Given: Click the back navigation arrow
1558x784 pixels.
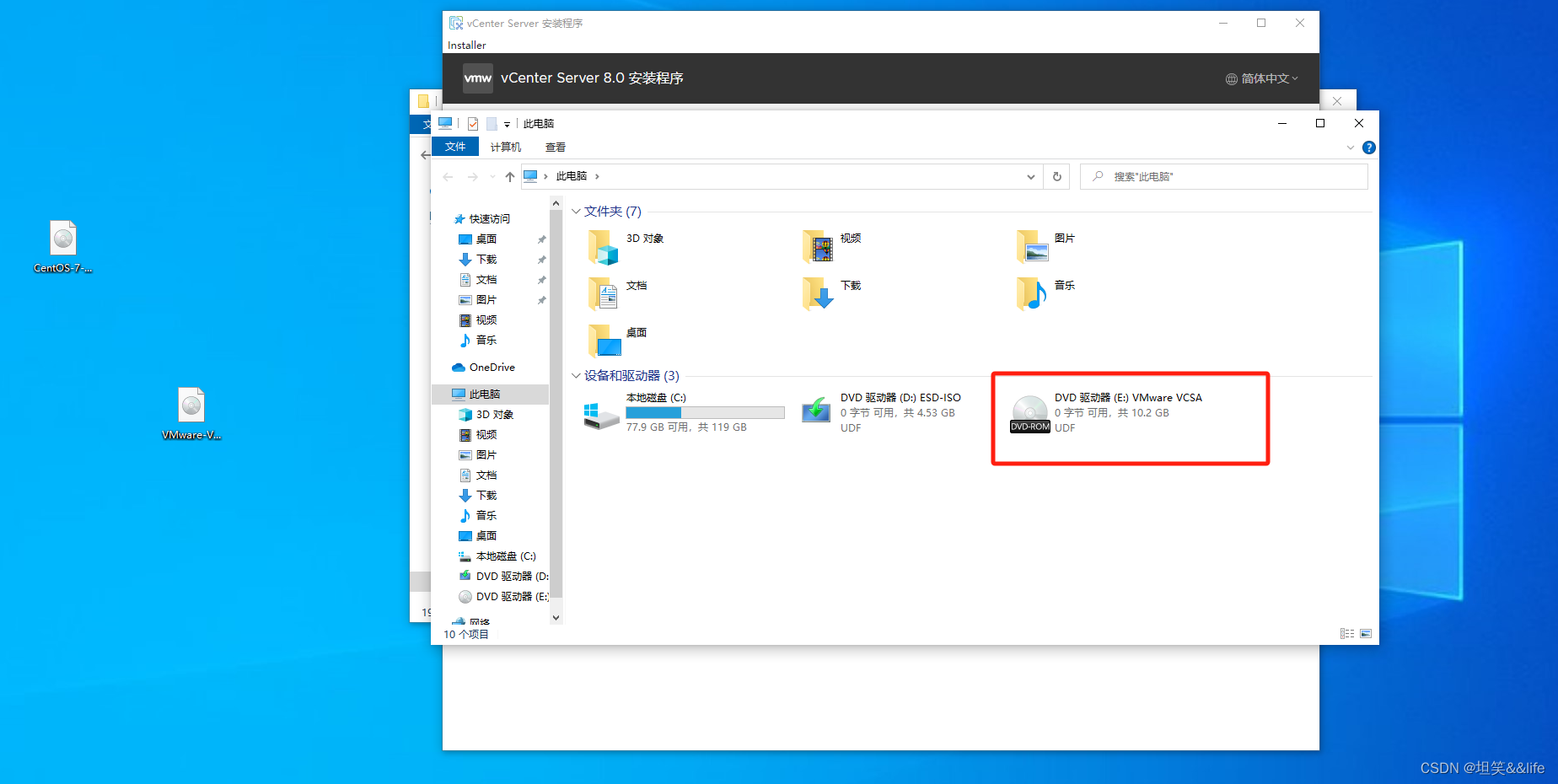Looking at the screenshot, I should 448,176.
